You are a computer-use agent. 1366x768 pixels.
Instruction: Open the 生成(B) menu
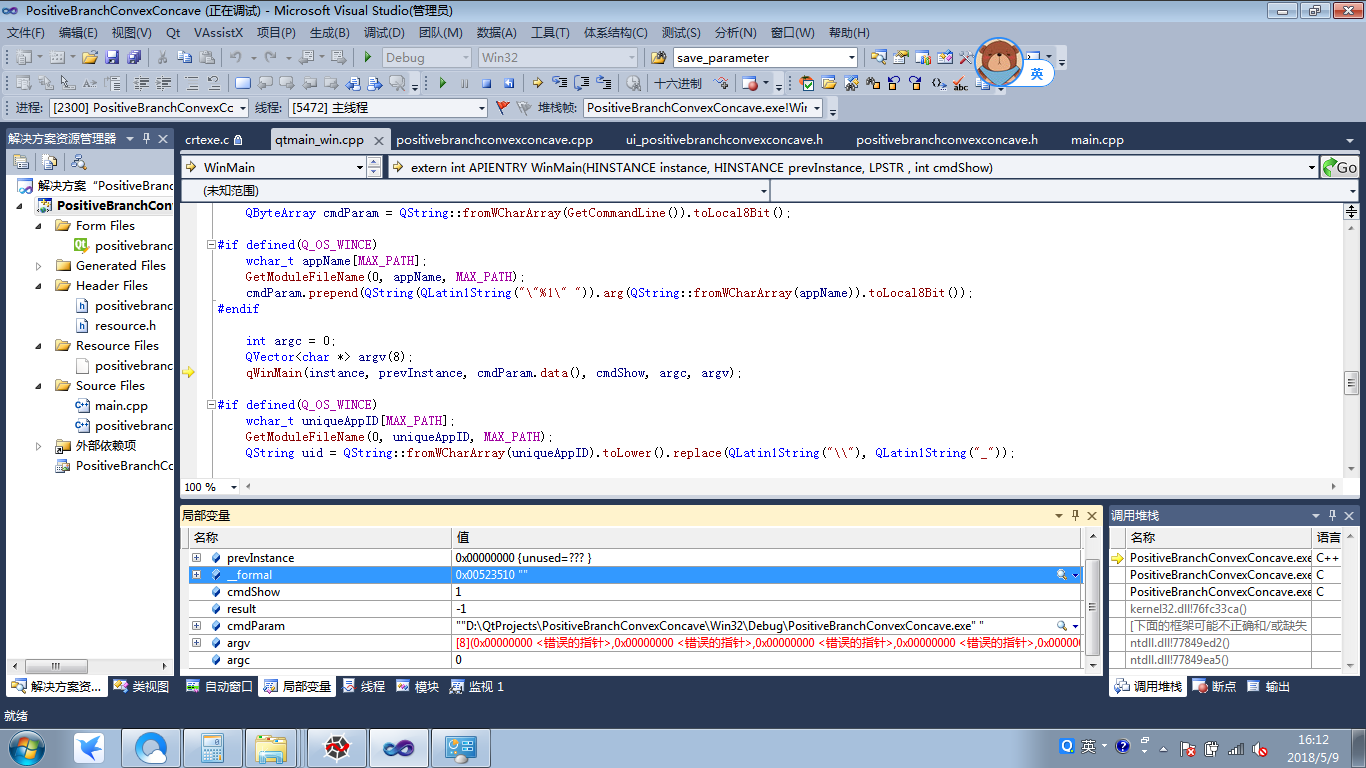click(x=329, y=32)
